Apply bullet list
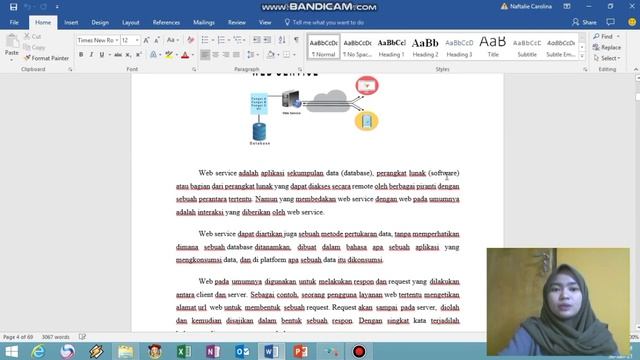 pyautogui.click(x=205, y=40)
